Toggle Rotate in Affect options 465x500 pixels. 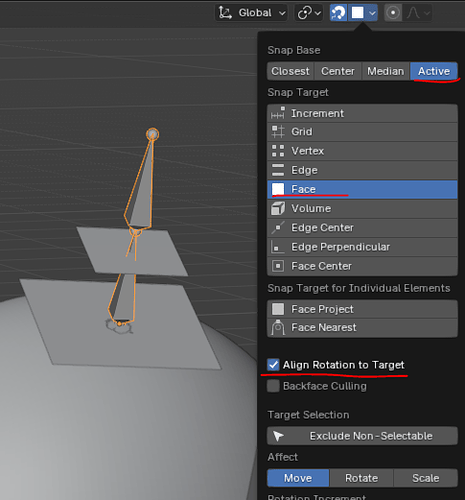(x=361, y=478)
